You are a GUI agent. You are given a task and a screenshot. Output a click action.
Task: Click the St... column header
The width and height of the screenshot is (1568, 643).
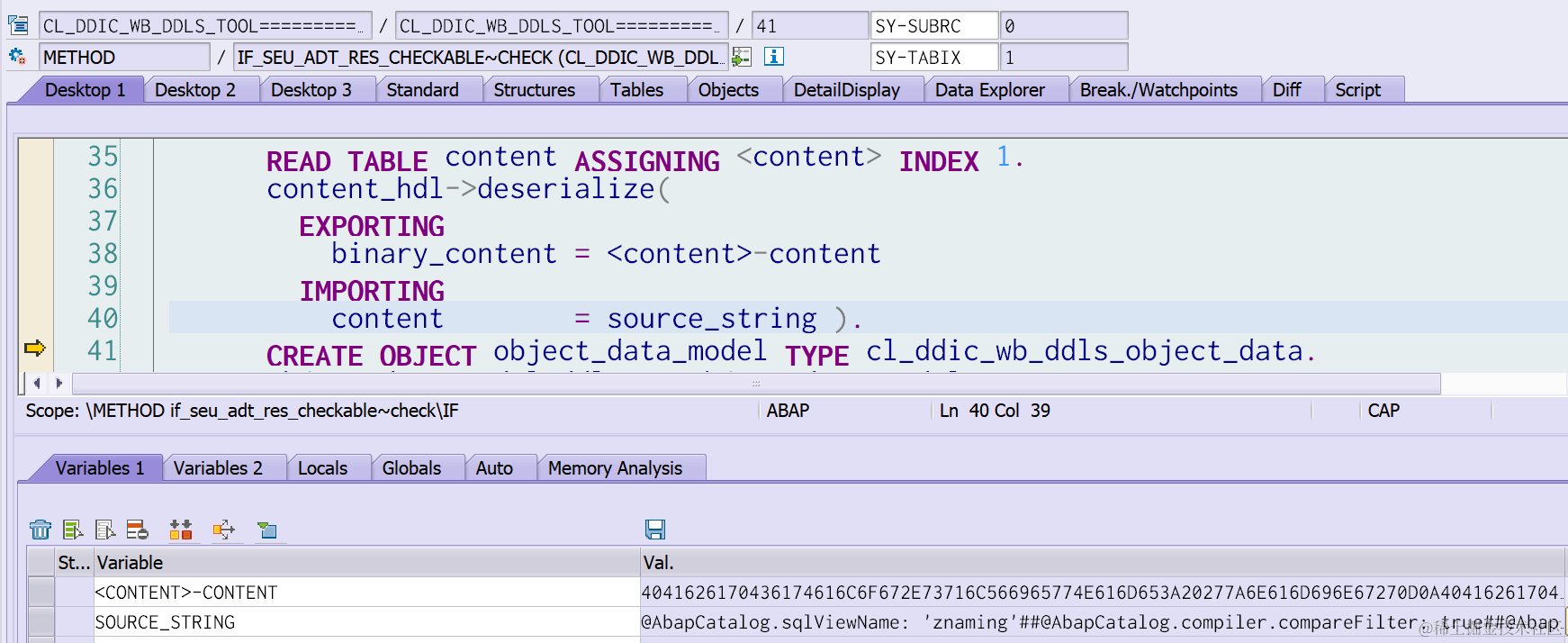tap(74, 562)
